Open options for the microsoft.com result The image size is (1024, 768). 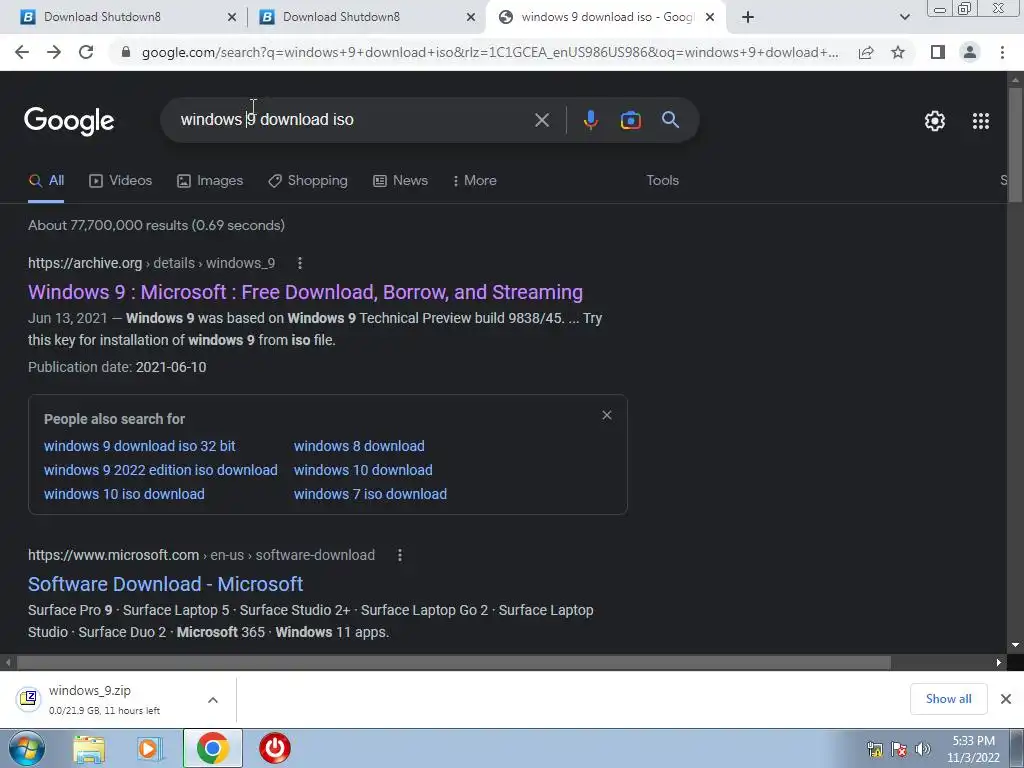pos(400,555)
